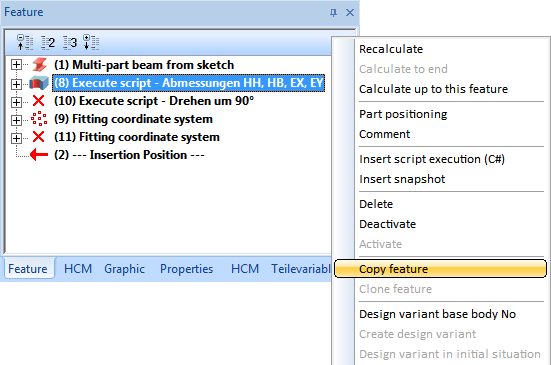The width and height of the screenshot is (551, 365).
Task: Show feature tree to level 3 icon
Action: click(x=70, y=43)
